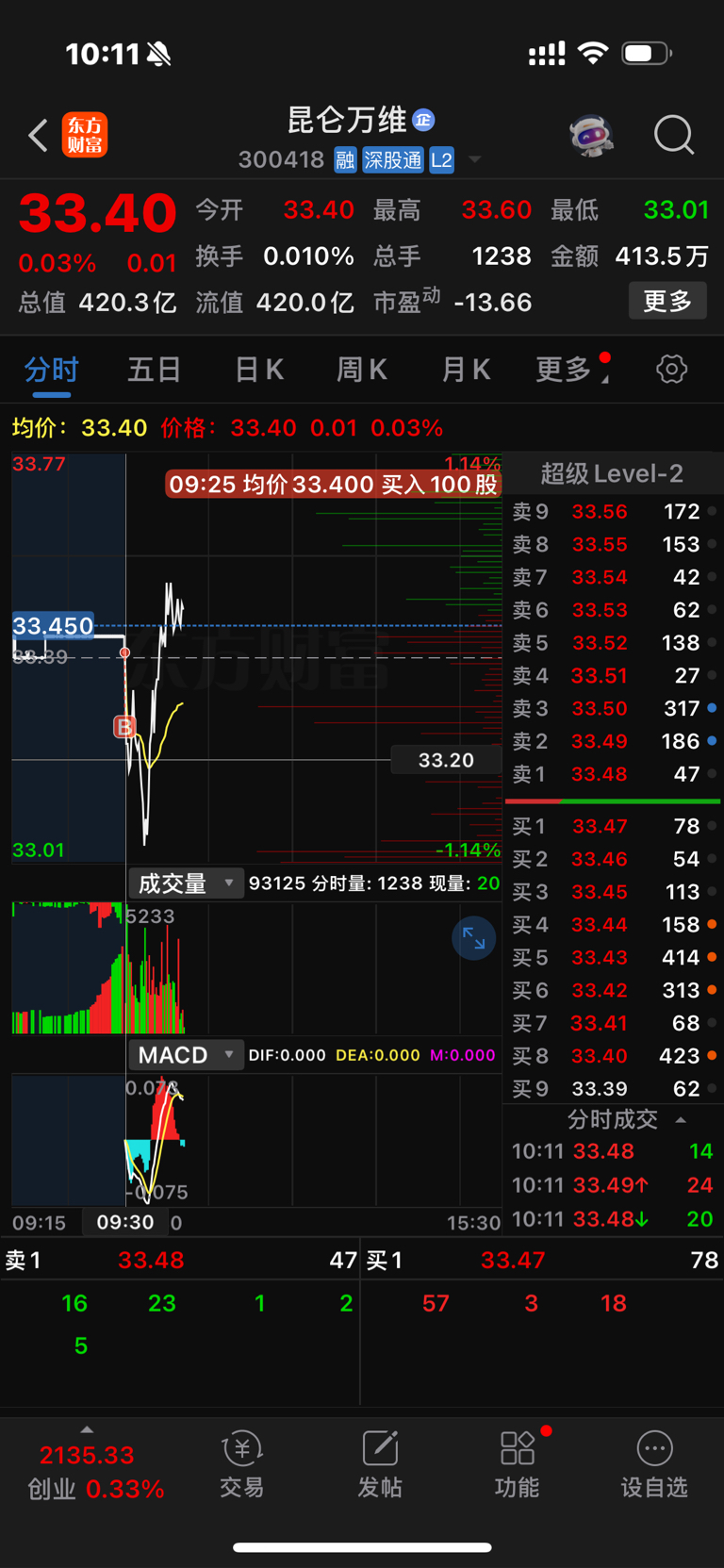Select the 卖5 33.52 order row
Screen dimensions: 724x1568
tap(613, 643)
